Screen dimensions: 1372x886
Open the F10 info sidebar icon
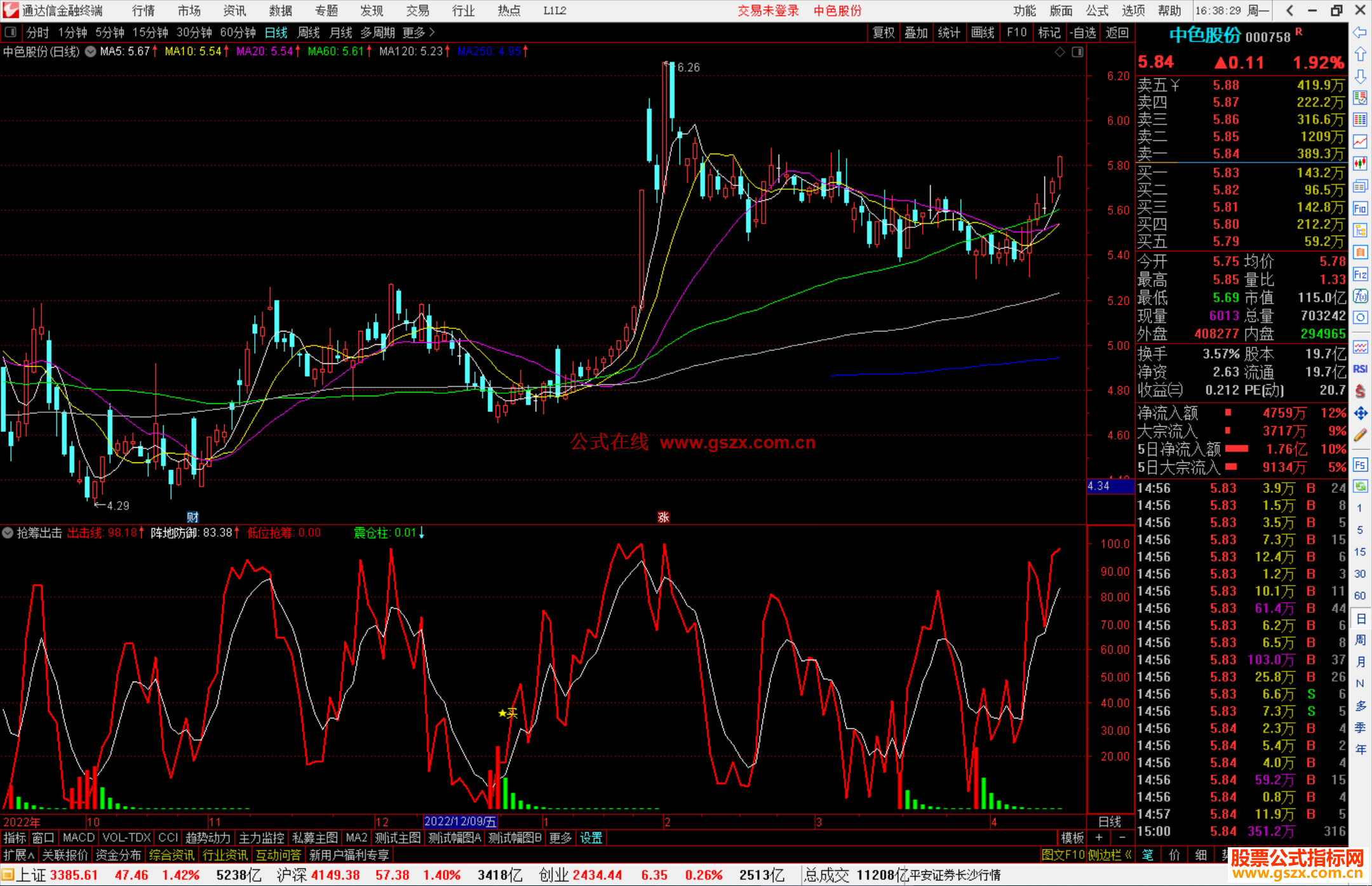1360,208
